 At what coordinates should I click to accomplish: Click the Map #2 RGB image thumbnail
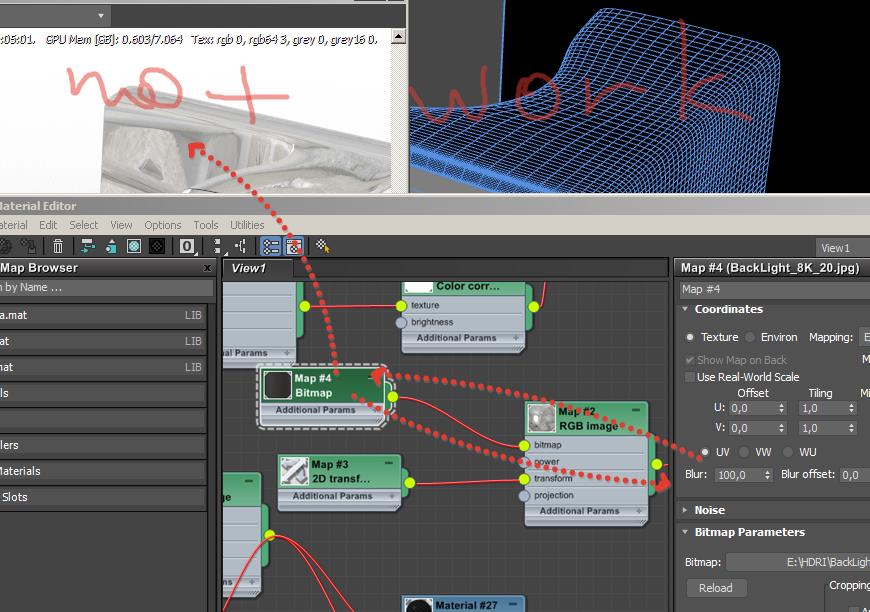[542, 418]
